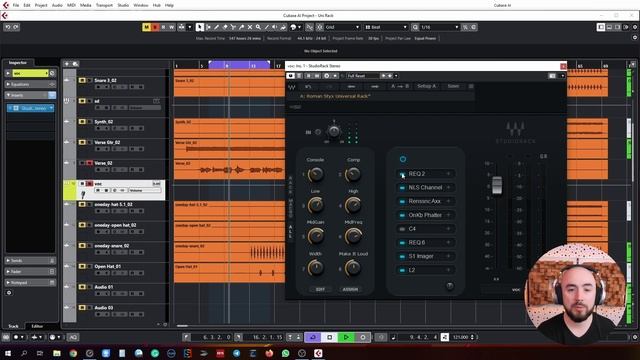Expand the Notepad section in Inspector
The width and height of the screenshot is (640, 360).
tap(30, 282)
